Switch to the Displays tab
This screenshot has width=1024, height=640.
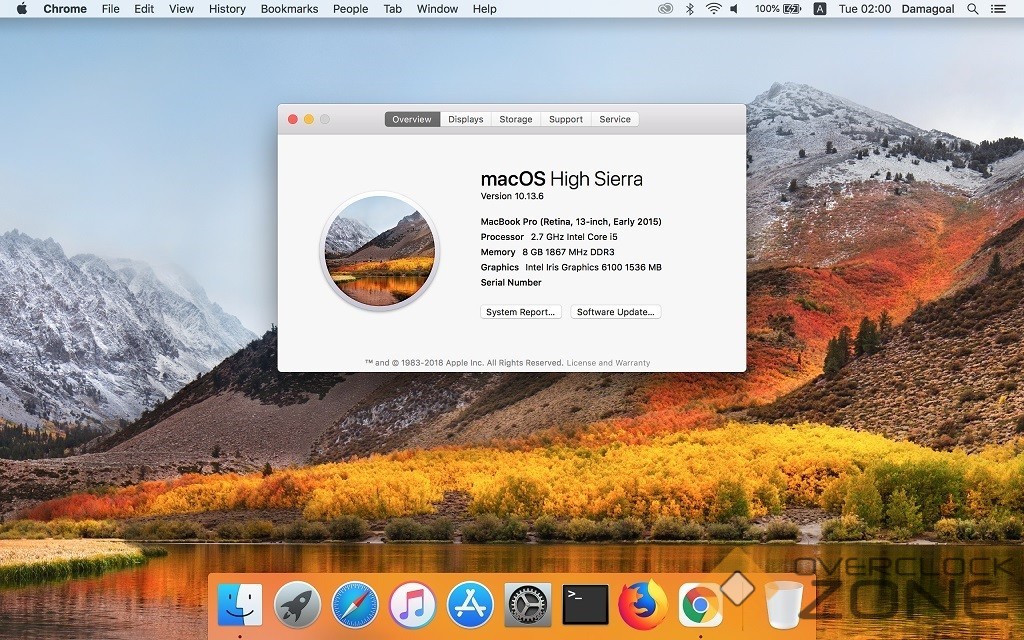pyautogui.click(x=465, y=119)
